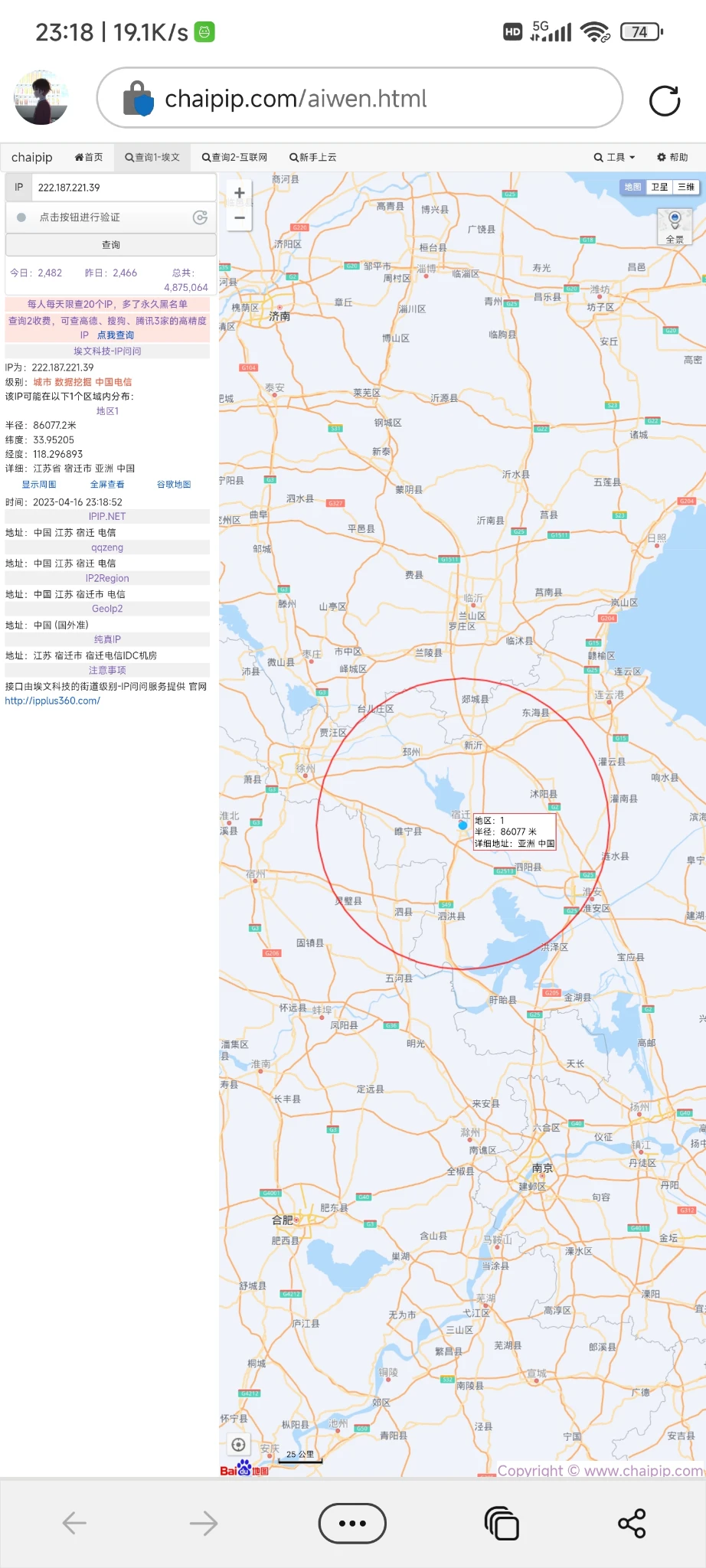This screenshot has width=706, height=1568.
Task: Open the ipplus360.com link
Action: (52, 701)
